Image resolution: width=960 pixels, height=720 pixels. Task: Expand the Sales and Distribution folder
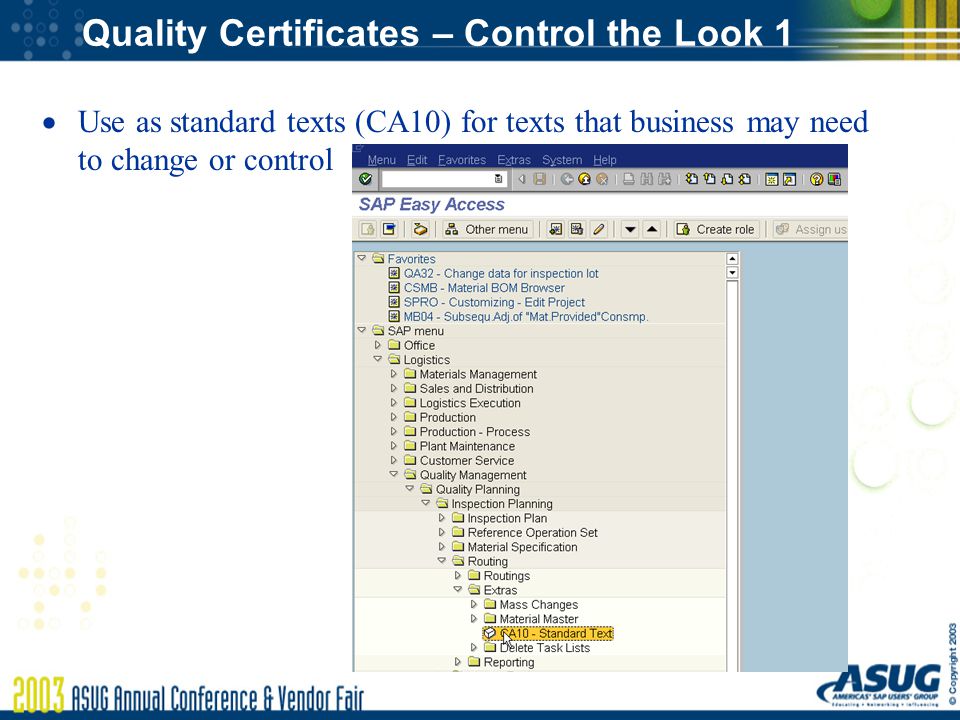tap(394, 388)
